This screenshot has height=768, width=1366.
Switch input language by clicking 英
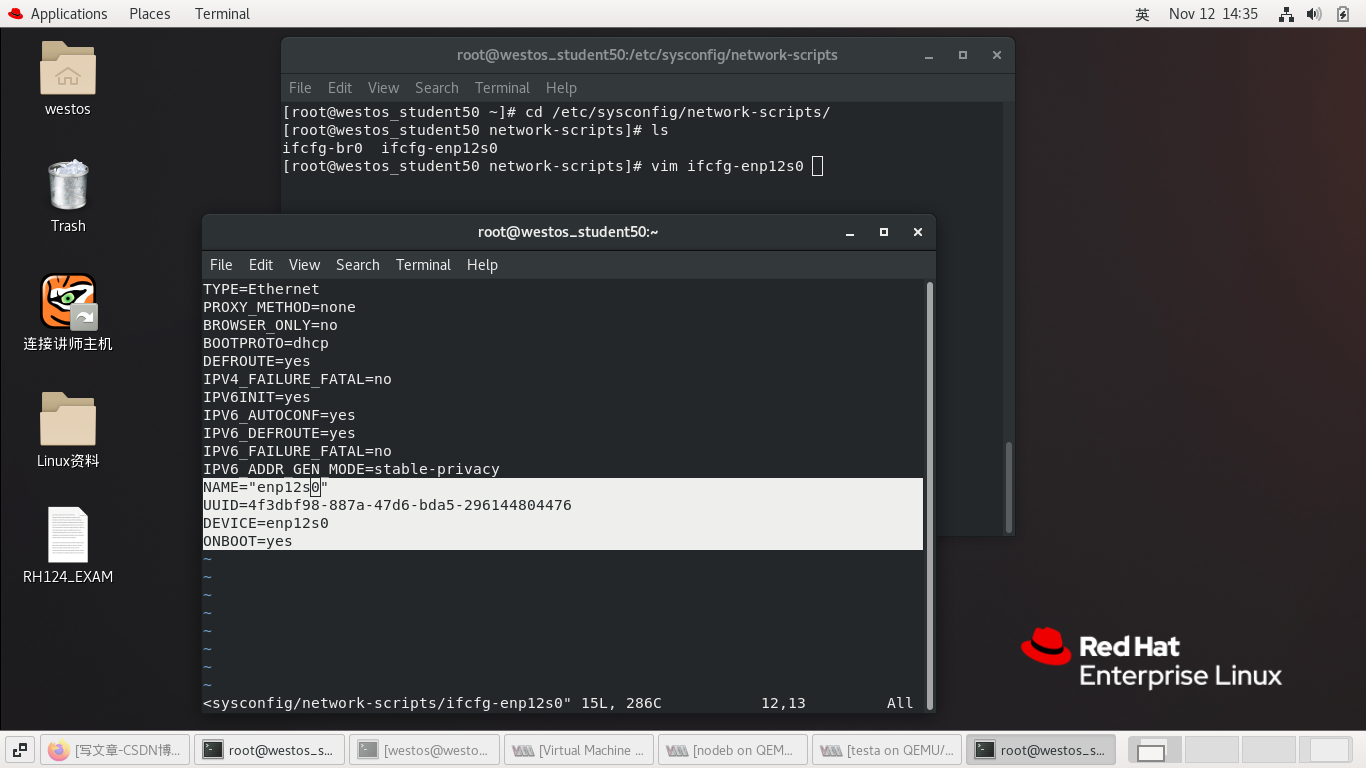tap(1142, 13)
